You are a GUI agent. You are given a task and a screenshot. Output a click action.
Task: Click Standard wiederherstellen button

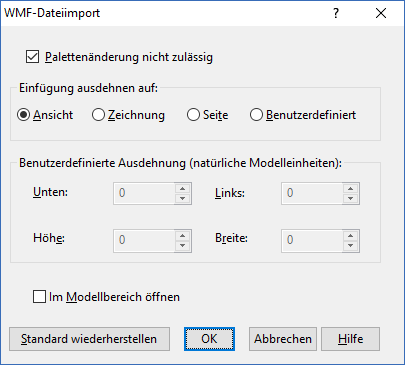89,339
